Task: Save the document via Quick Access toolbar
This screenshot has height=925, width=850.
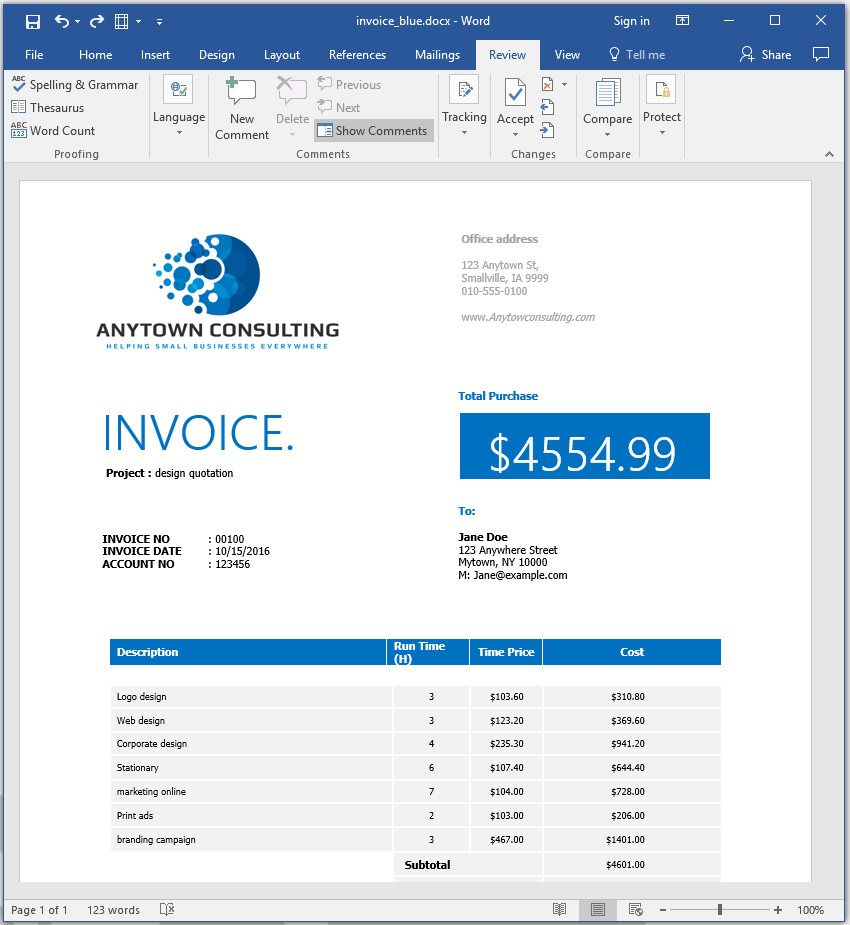Action: [33, 20]
